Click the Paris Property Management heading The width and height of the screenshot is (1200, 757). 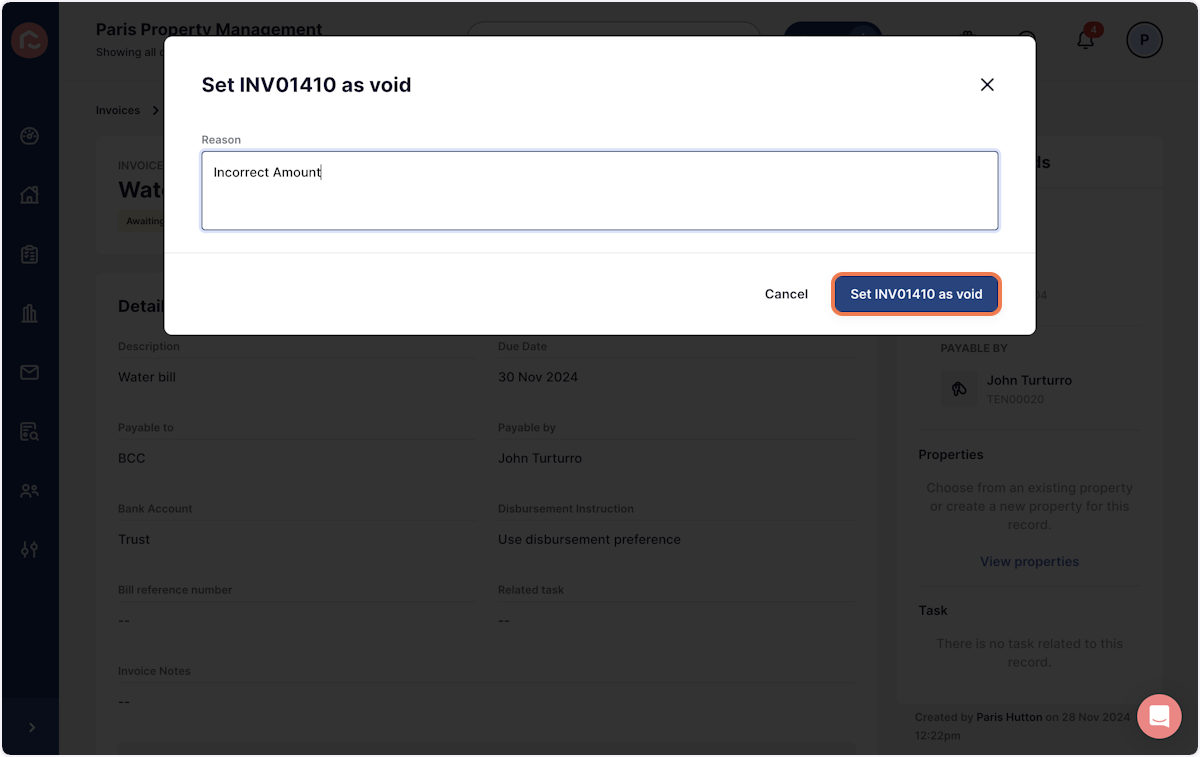tap(209, 29)
